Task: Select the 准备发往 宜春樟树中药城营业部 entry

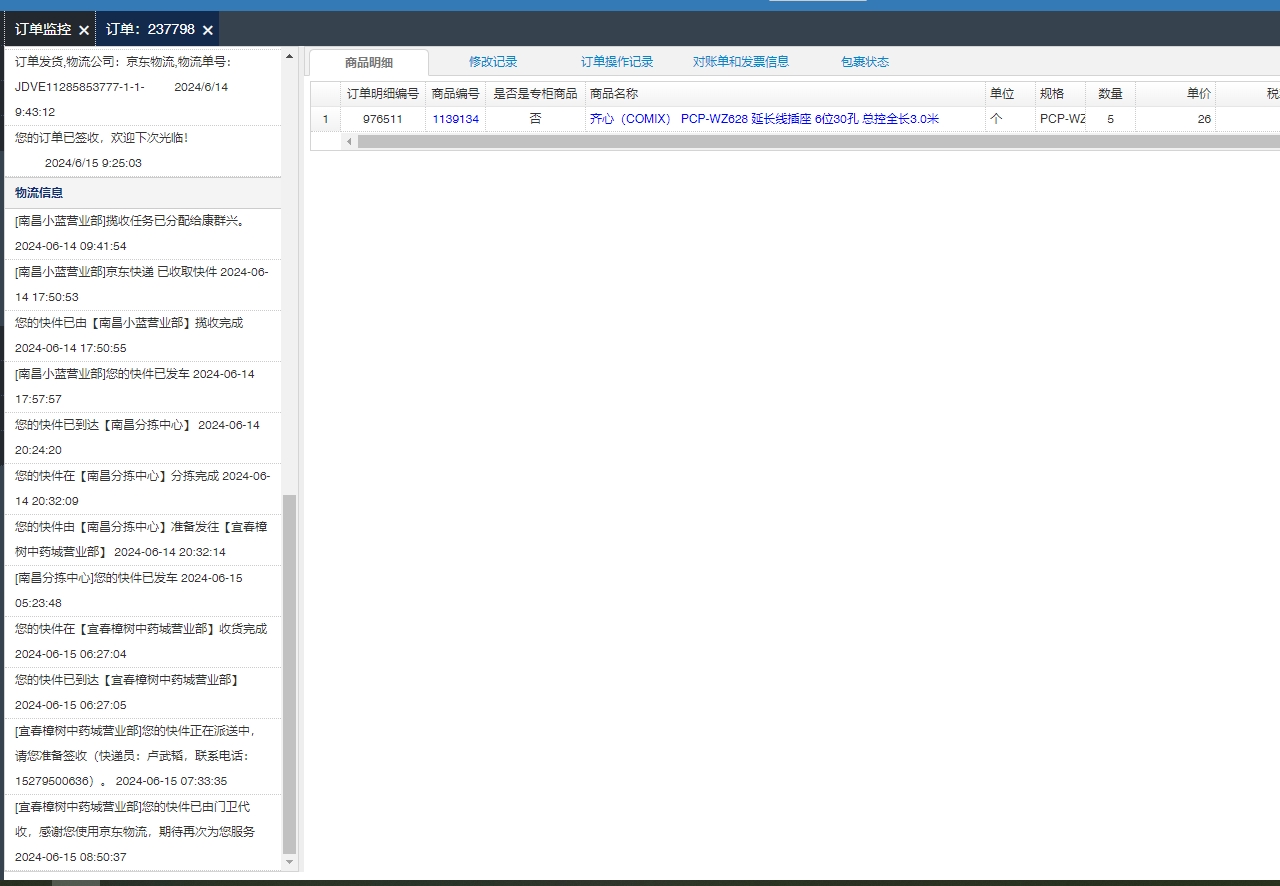Action: tap(141, 539)
